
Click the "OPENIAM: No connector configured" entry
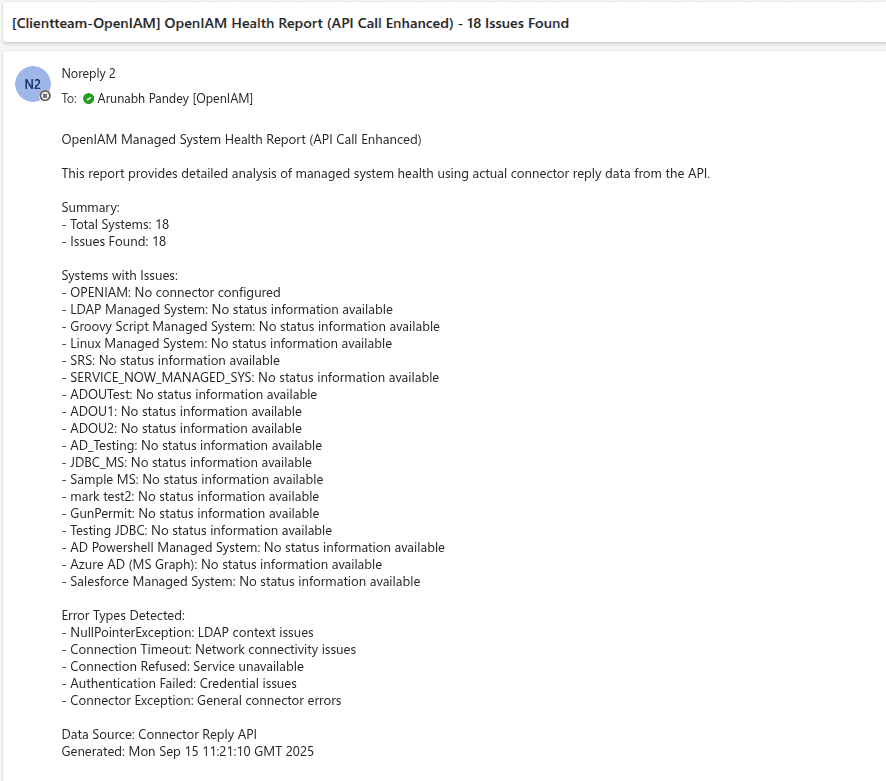[x=171, y=293]
